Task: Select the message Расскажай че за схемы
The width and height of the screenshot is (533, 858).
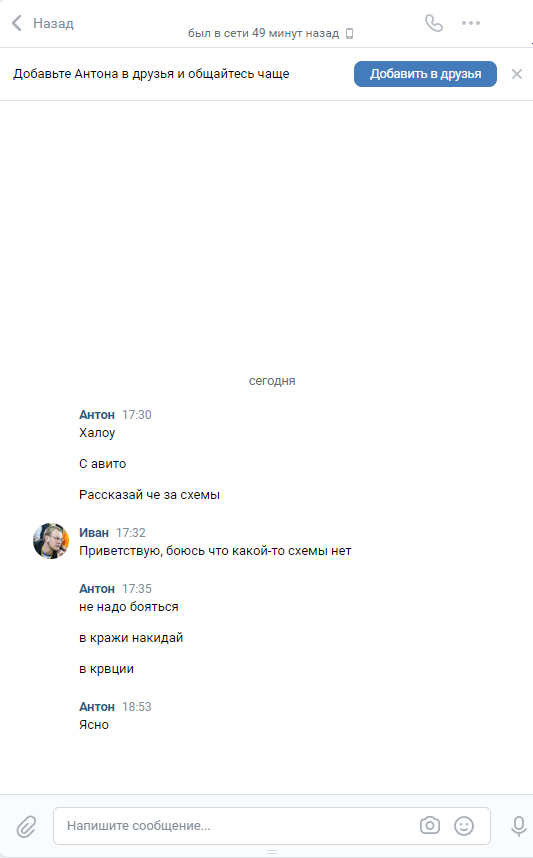Action: (149, 495)
